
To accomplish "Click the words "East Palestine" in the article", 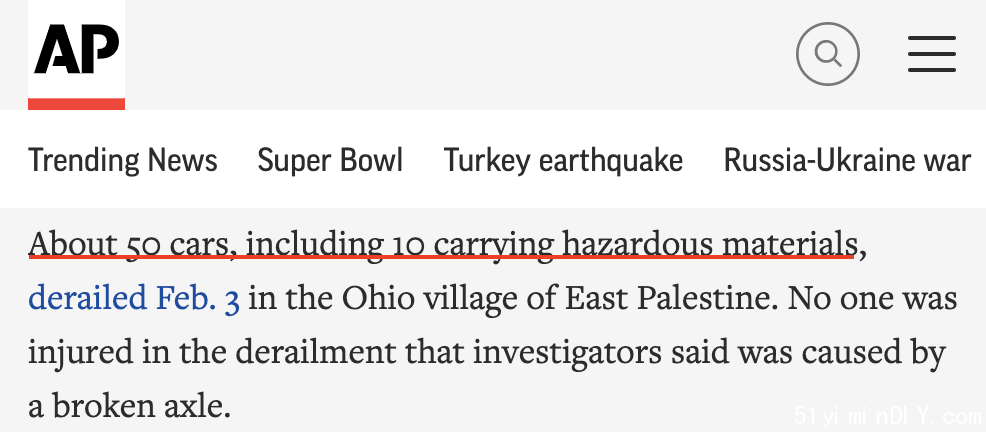I will click(x=668, y=298).
